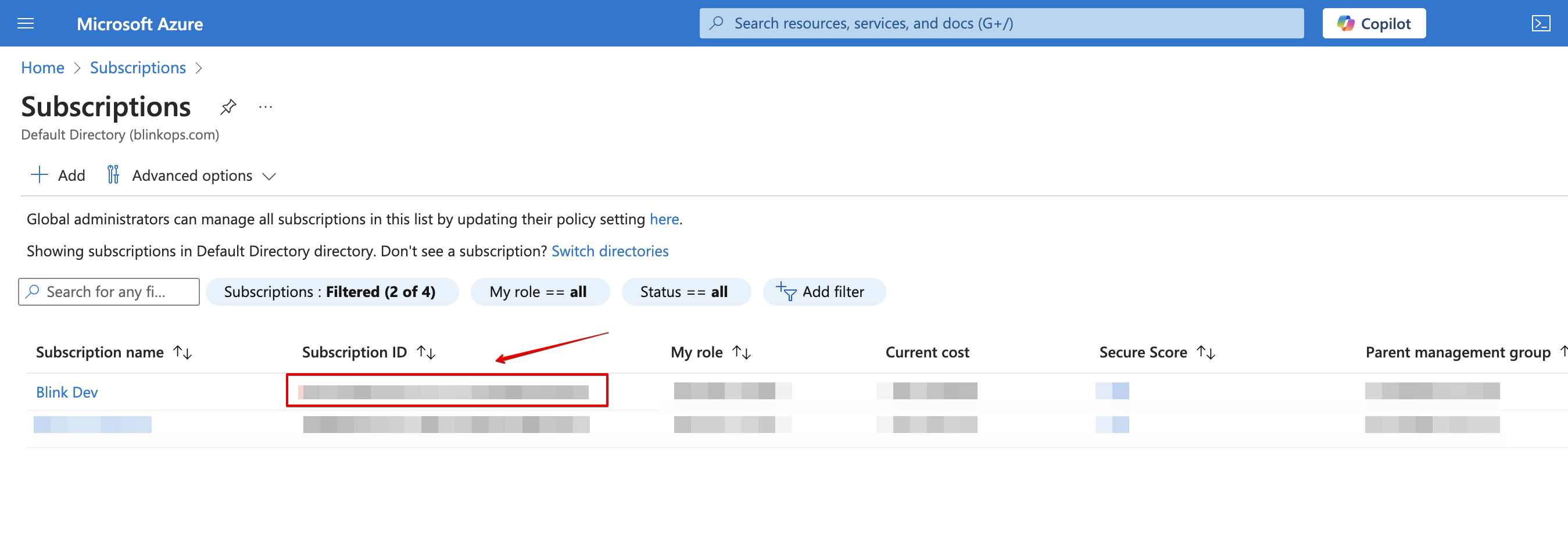1568x551 pixels.
Task: Click Blink Dev current cost cell
Action: click(x=927, y=391)
